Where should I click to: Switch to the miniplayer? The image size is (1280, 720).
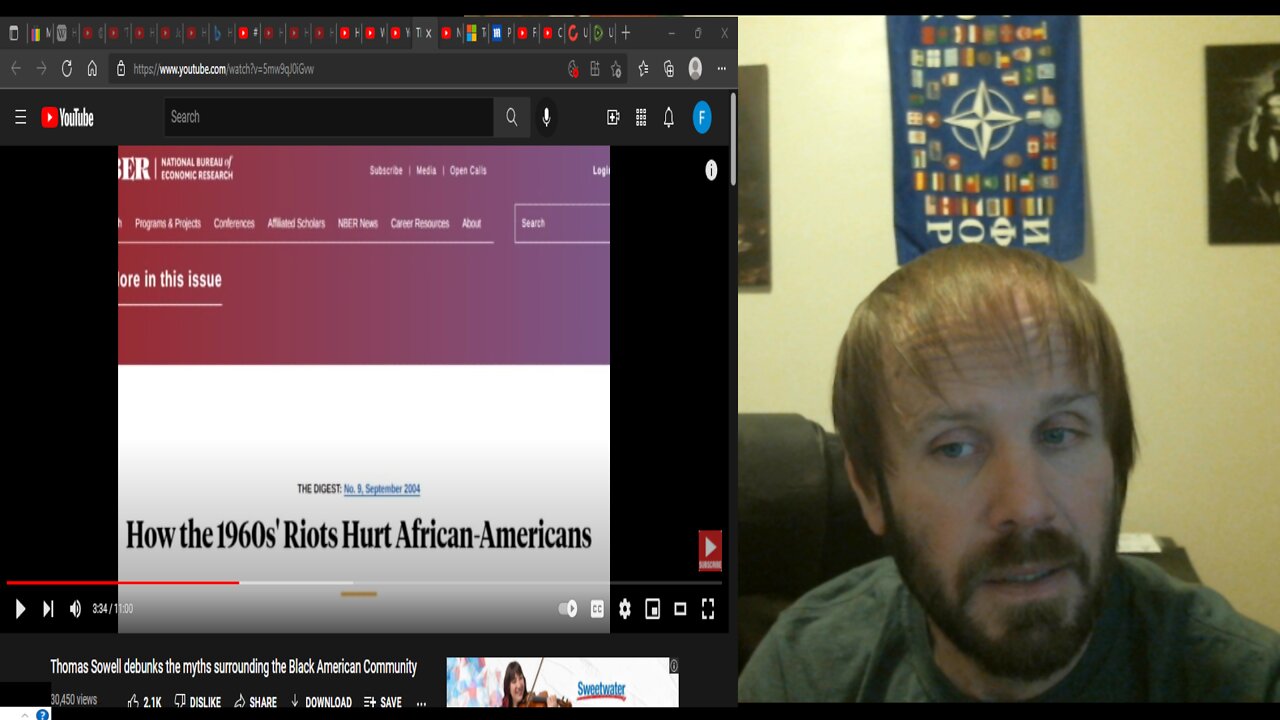point(653,608)
